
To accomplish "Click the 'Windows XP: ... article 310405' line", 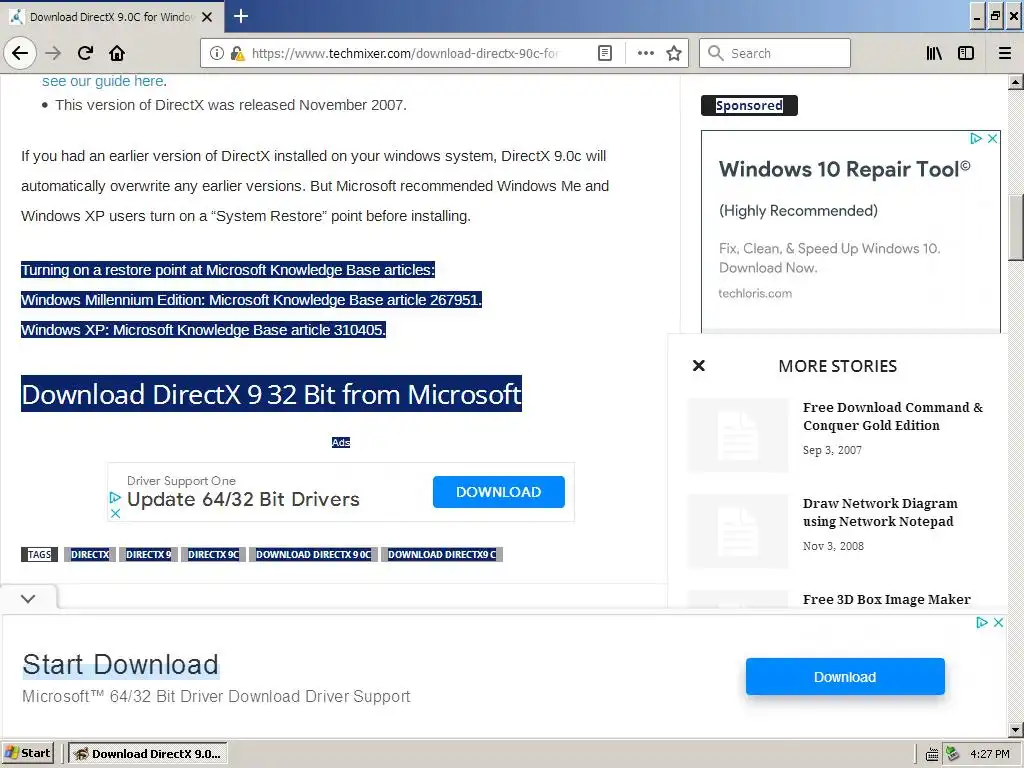I will pos(203,330).
